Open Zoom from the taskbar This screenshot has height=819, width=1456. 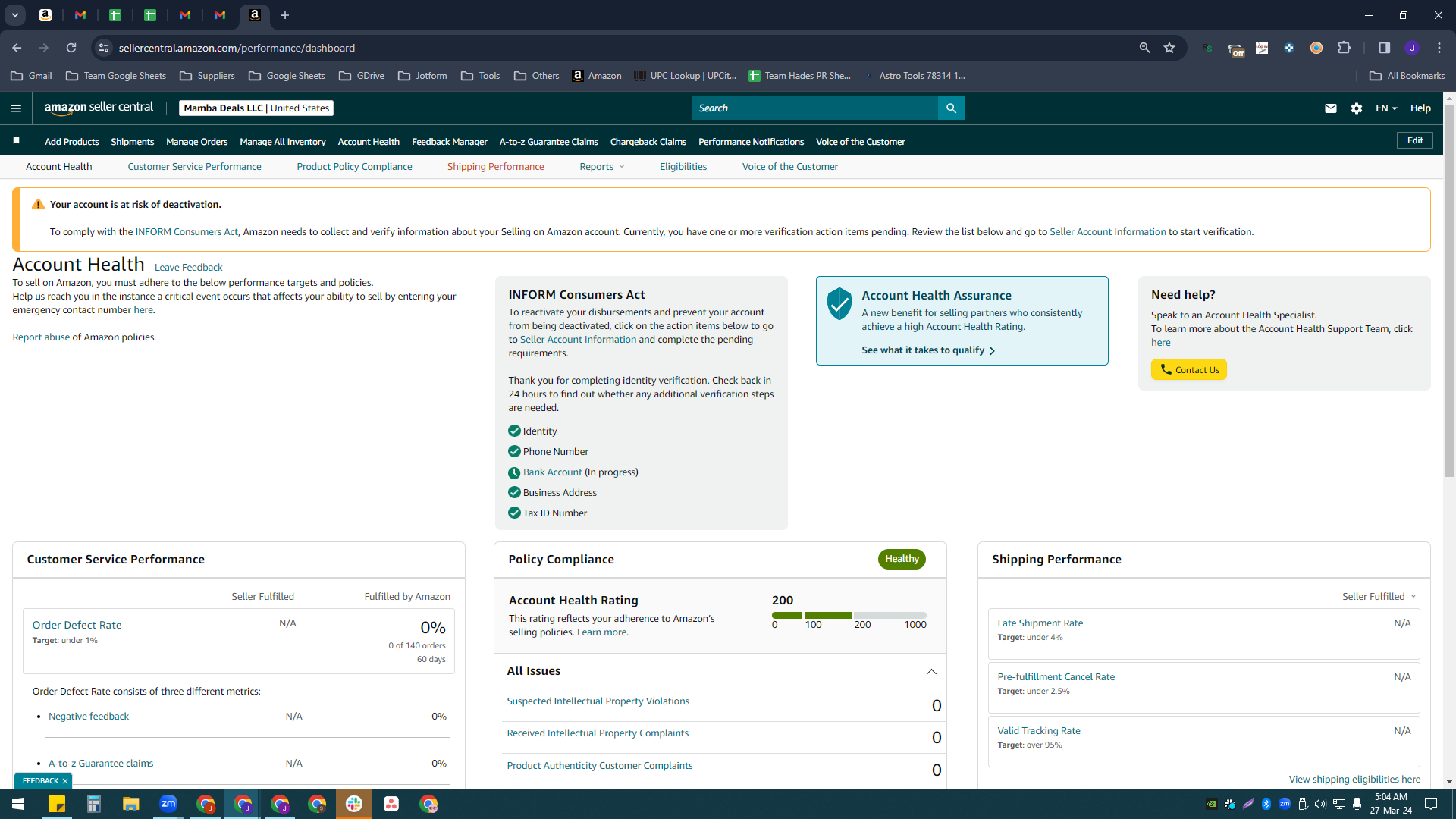tap(168, 804)
